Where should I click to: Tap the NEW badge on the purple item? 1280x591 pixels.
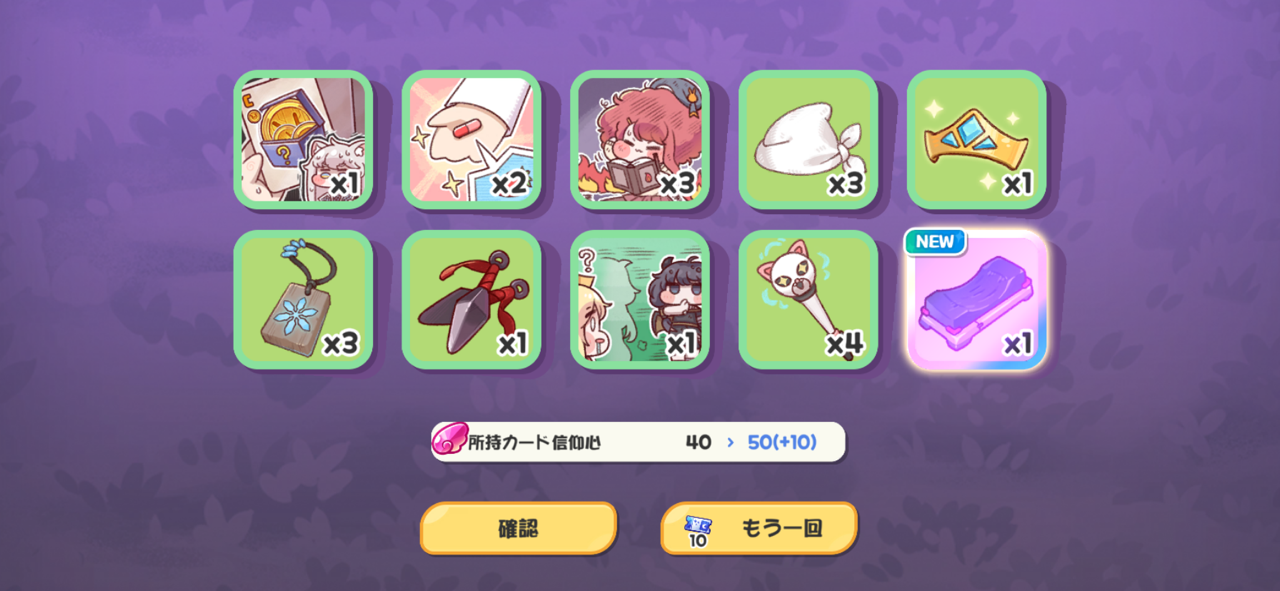(935, 242)
